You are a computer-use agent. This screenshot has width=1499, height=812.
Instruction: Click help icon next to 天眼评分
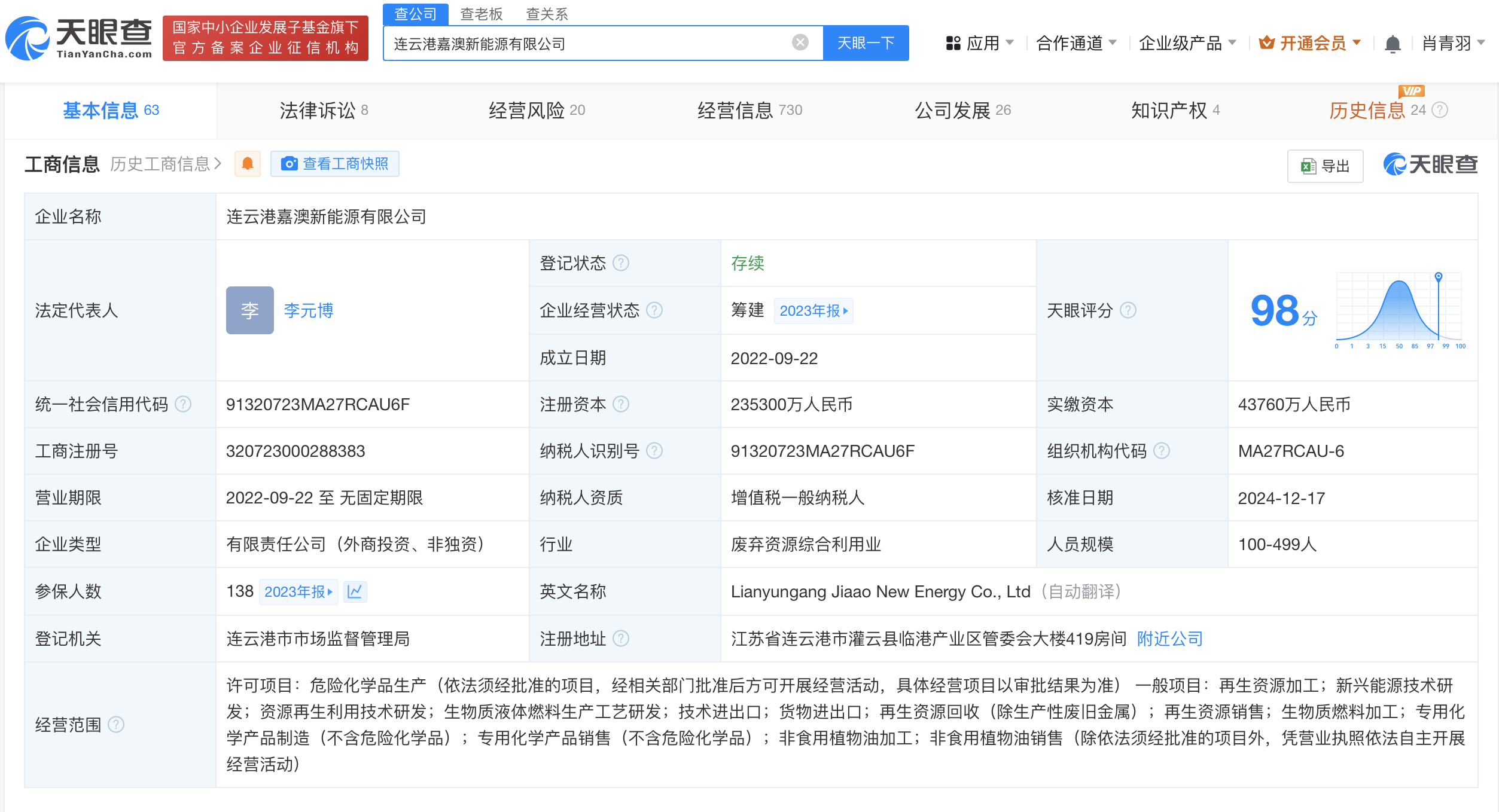[1128, 310]
